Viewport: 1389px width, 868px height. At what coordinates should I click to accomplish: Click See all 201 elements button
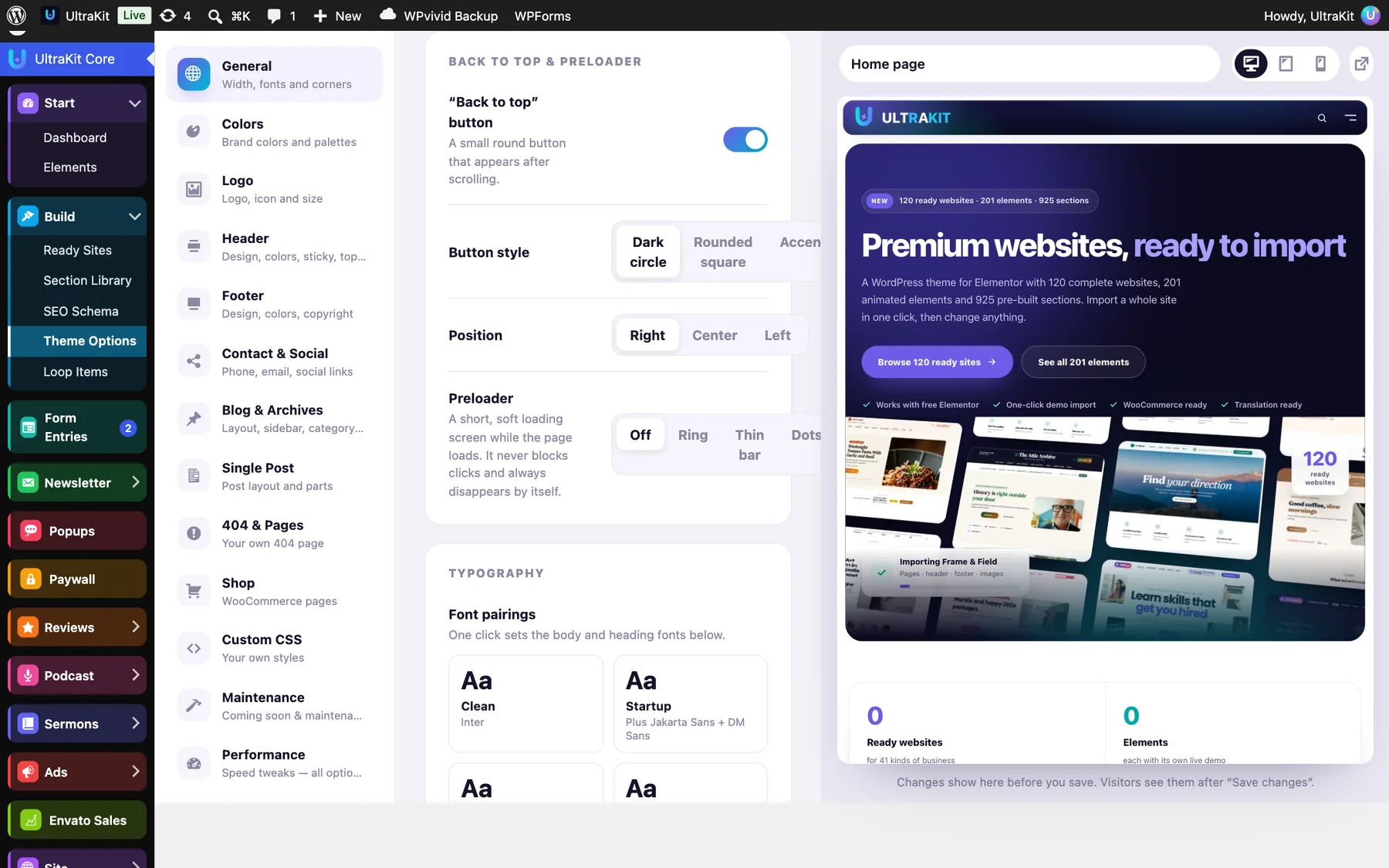pos(1083,362)
